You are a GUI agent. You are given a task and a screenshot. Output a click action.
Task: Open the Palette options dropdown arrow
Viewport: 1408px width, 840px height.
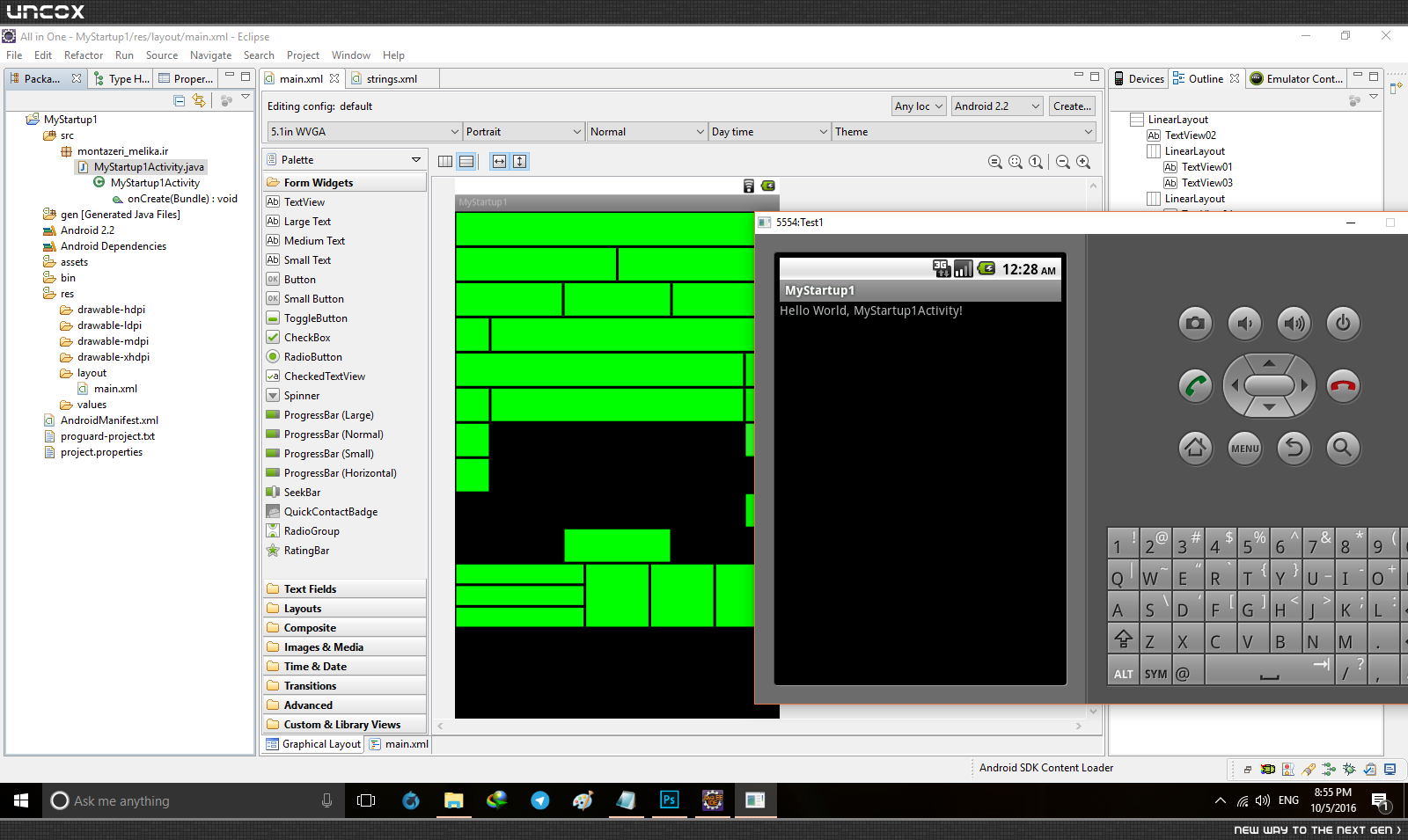point(415,160)
